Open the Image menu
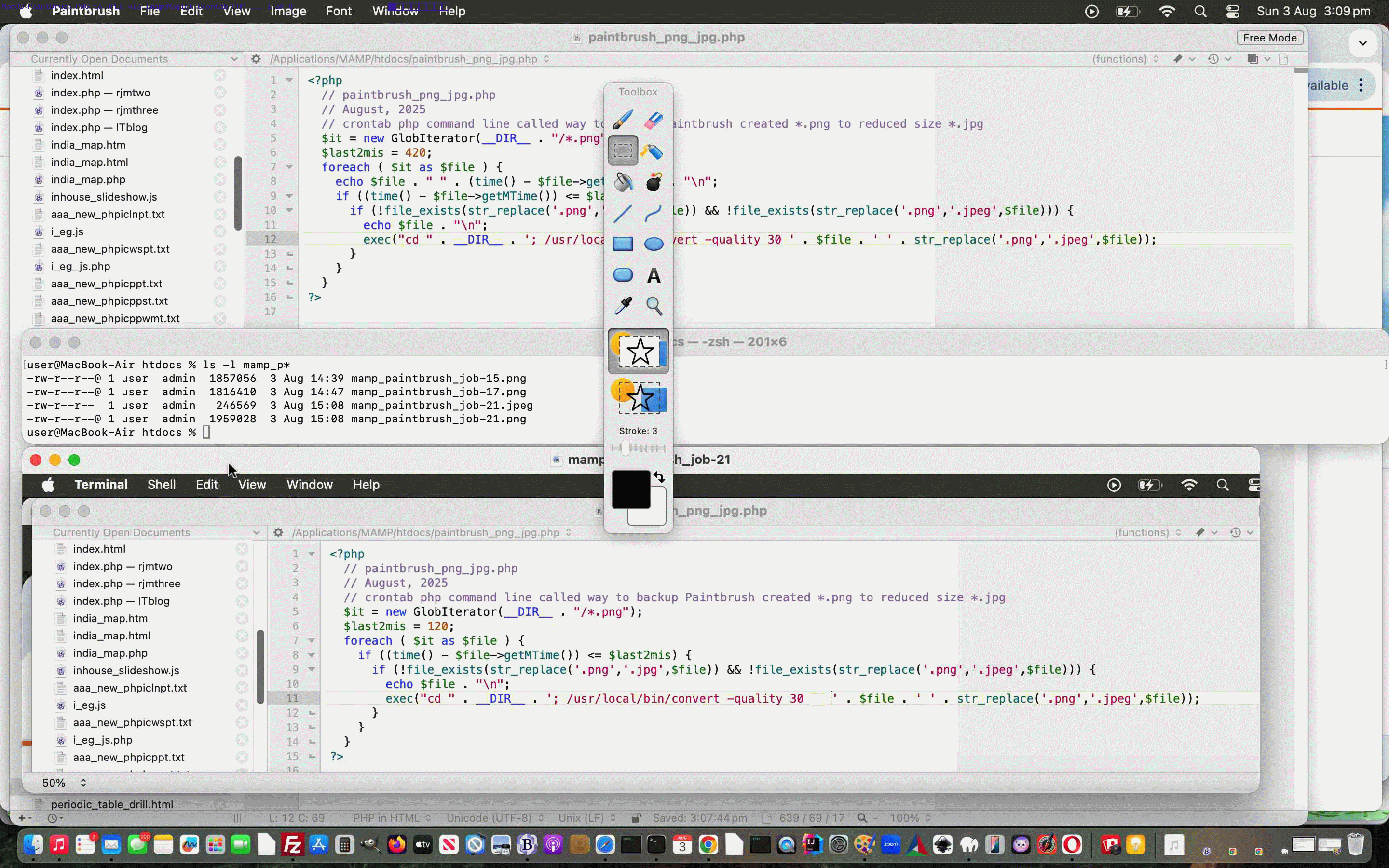The image size is (1389, 868). point(288,11)
